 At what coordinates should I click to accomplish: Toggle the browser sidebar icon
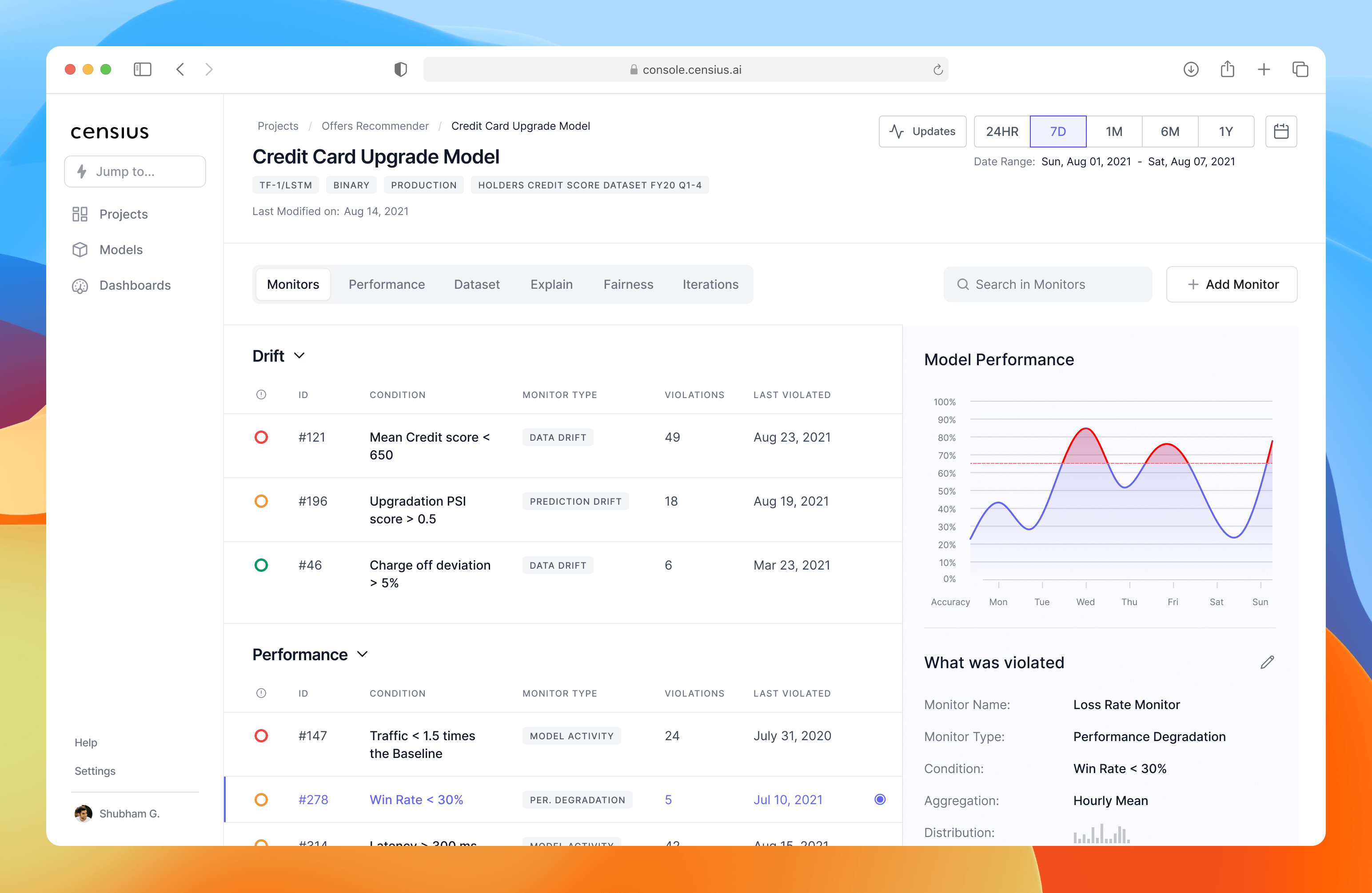[142, 69]
